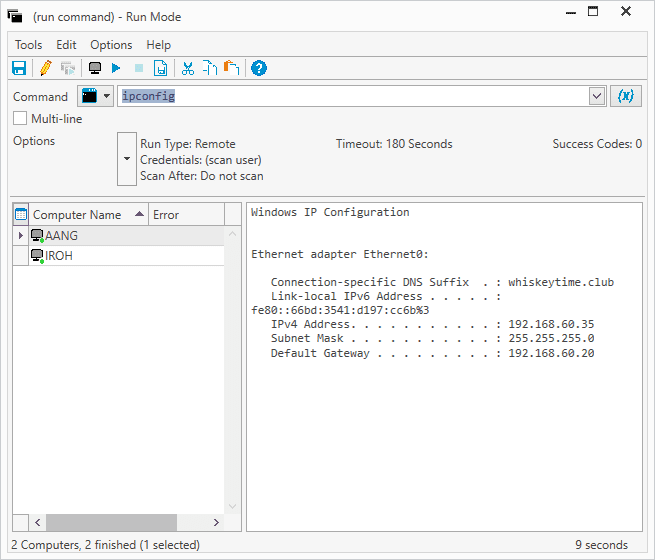Viewport: 655px width, 560px height.
Task: Click 'Success Codes: 0' text
Action: pyautogui.click(x=597, y=144)
